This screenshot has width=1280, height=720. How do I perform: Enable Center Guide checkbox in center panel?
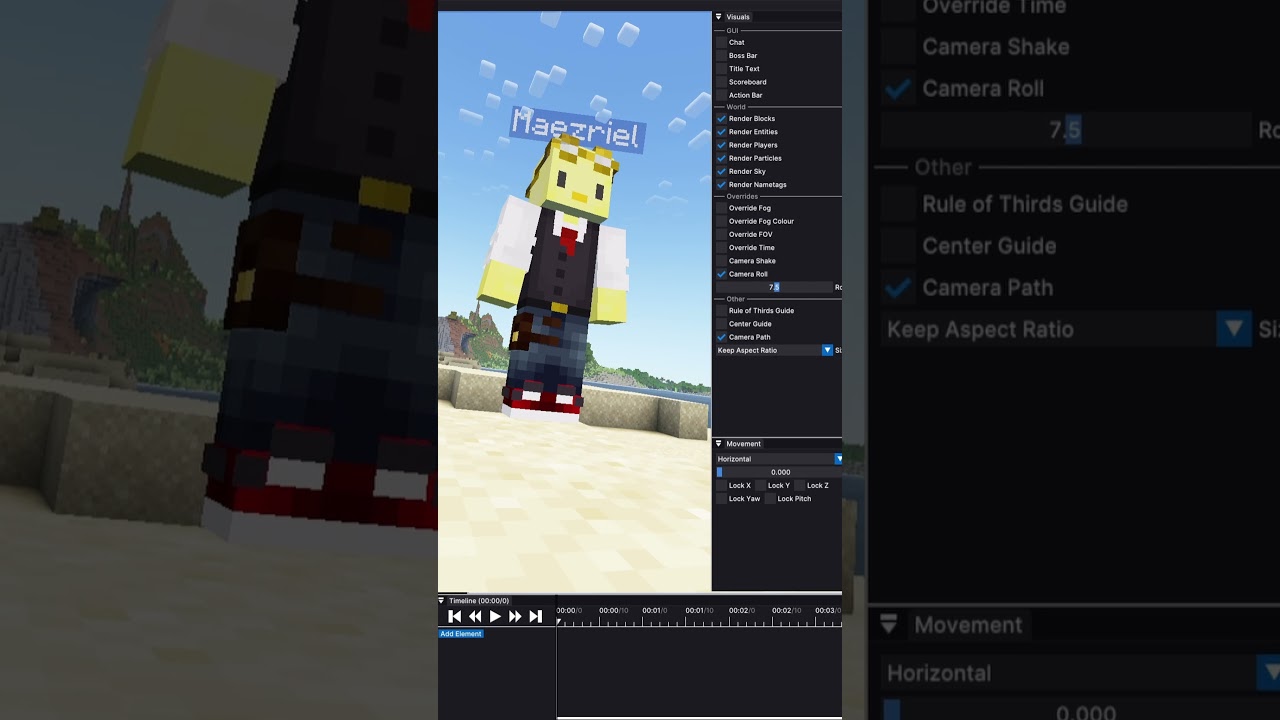pyautogui.click(x=721, y=324)
